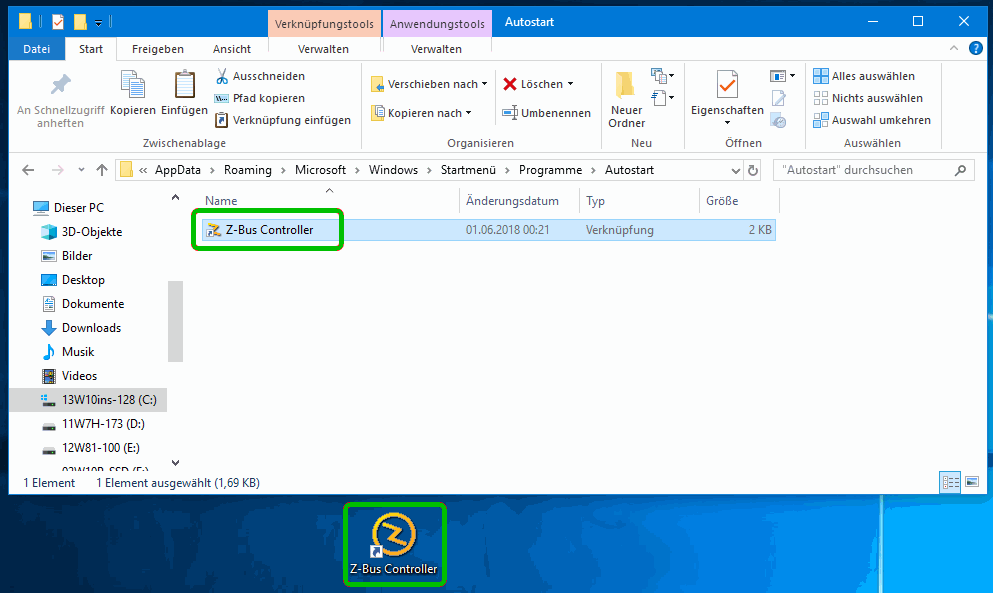Double-check the Z-Bus Controller desktop shortcut icon
Screen dimensions: 993x593
(394, 537)
